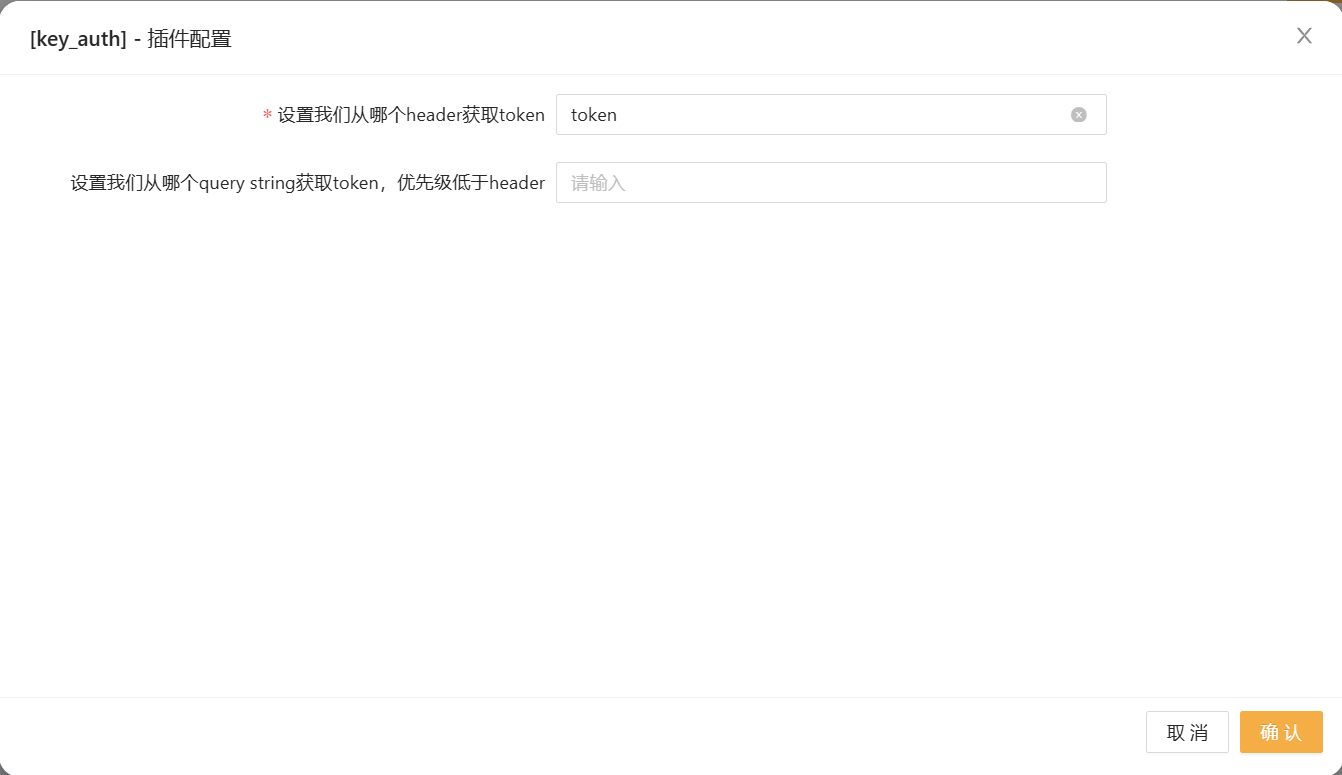
Task: Click the header token input field
Action: tap(831, 115)
